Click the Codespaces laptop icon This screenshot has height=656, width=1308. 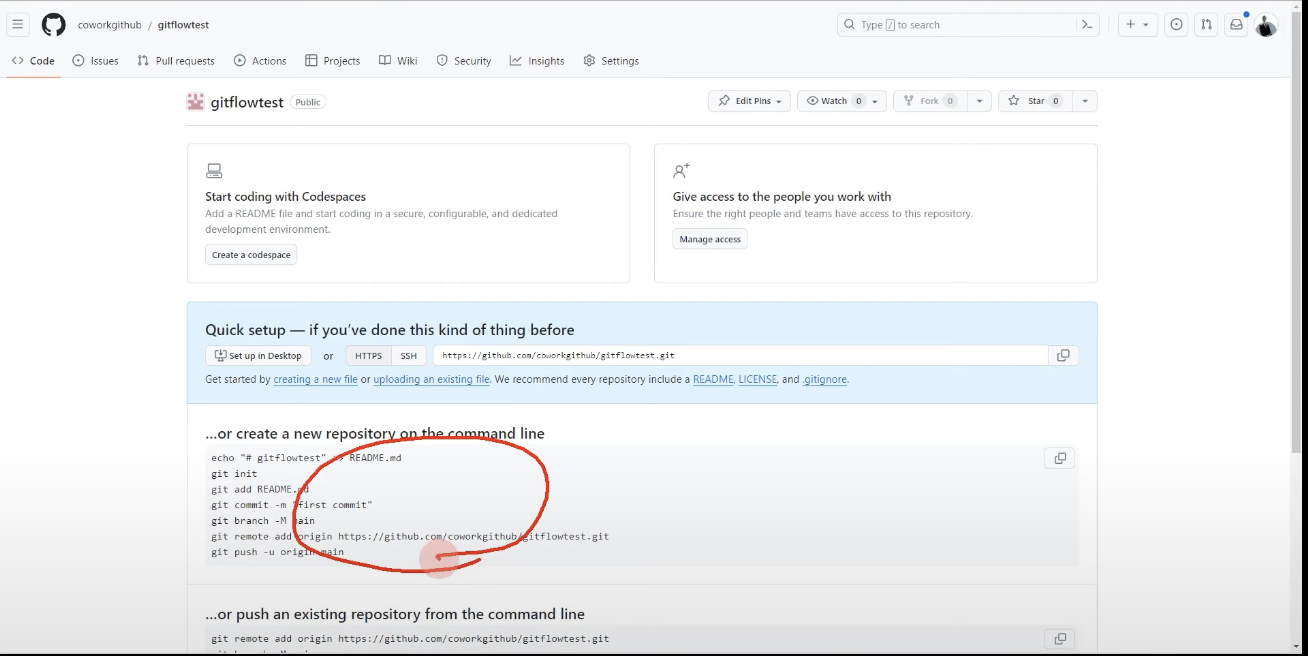click(x=214, y=171)
